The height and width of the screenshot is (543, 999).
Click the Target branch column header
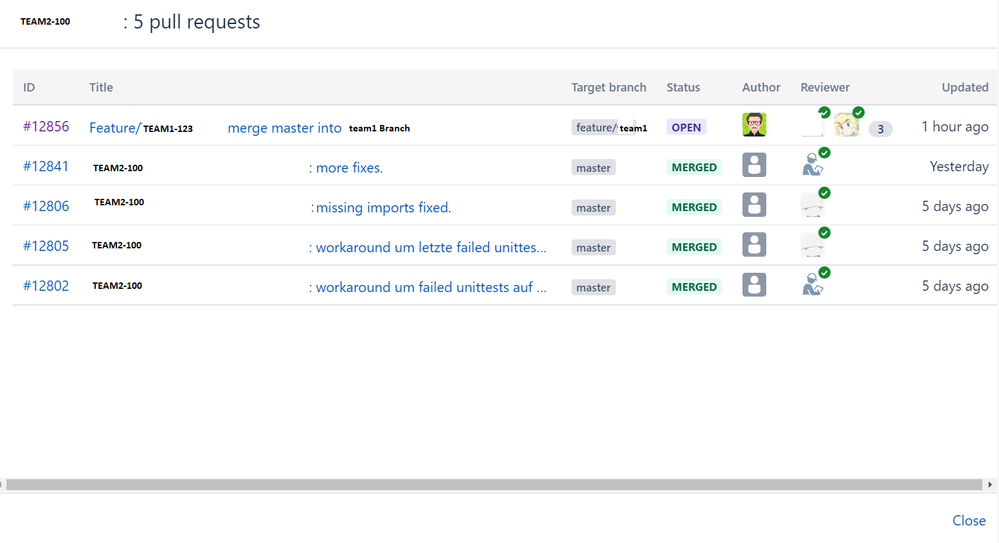click(x=608, y=87)
